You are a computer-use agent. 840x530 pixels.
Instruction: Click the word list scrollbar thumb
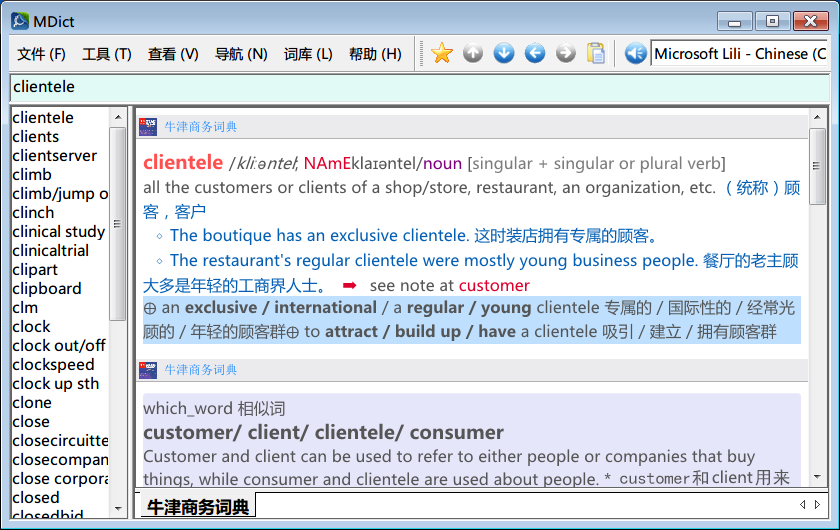coord(117,224)
